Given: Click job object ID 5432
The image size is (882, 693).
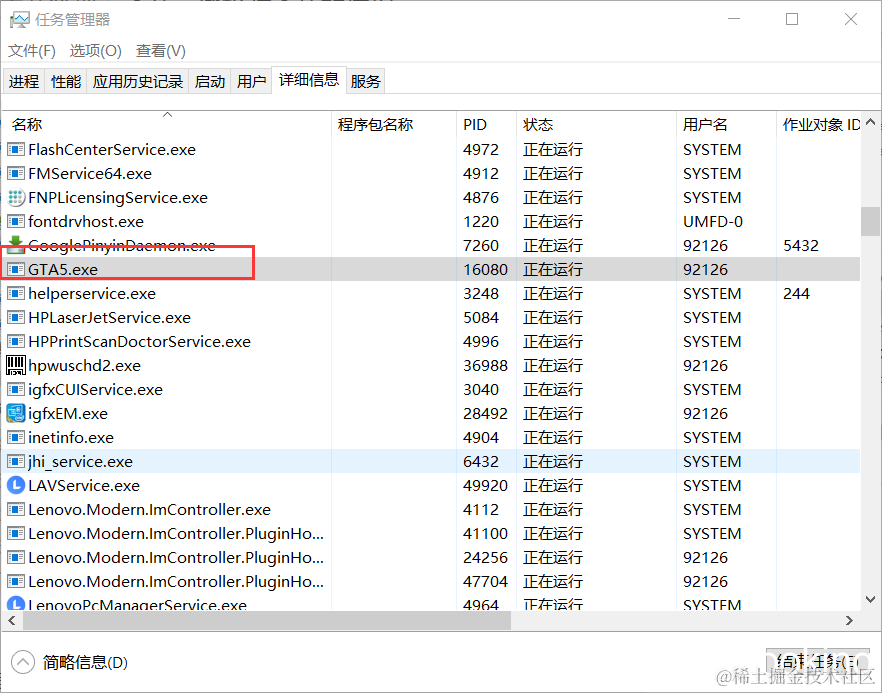Looking at the screenshot, I should [x=801, y=246].
